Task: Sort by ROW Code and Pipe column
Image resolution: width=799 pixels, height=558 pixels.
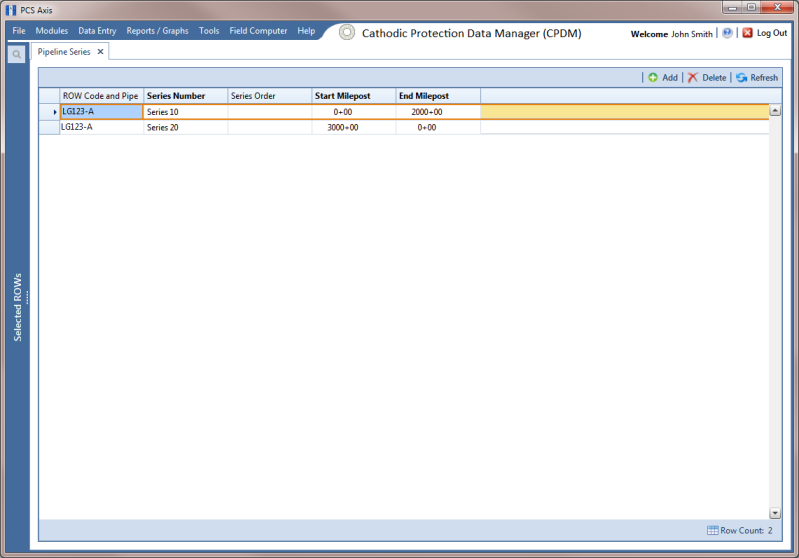Action: 101,96
